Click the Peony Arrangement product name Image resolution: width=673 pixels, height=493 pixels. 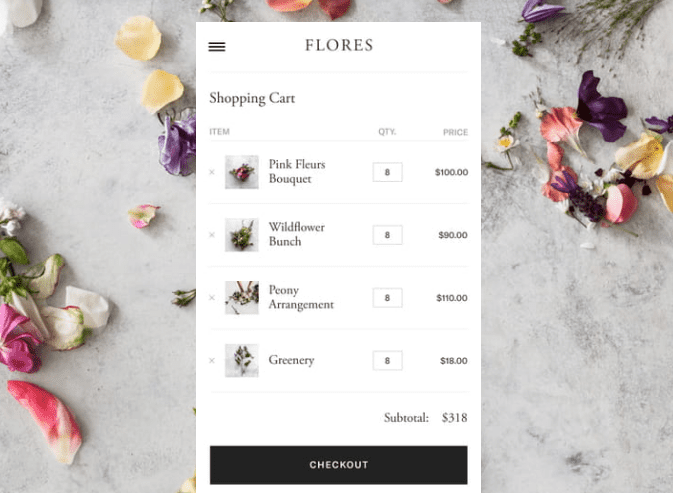pos(301,297)
